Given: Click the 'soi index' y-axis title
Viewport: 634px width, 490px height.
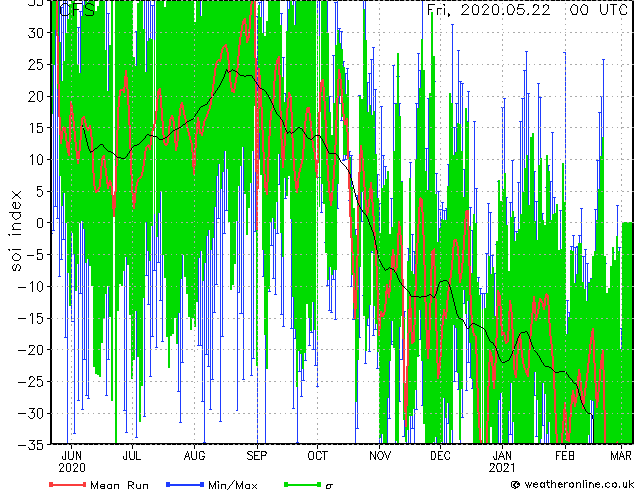Looking at the screenshot, I should (16, 231).
